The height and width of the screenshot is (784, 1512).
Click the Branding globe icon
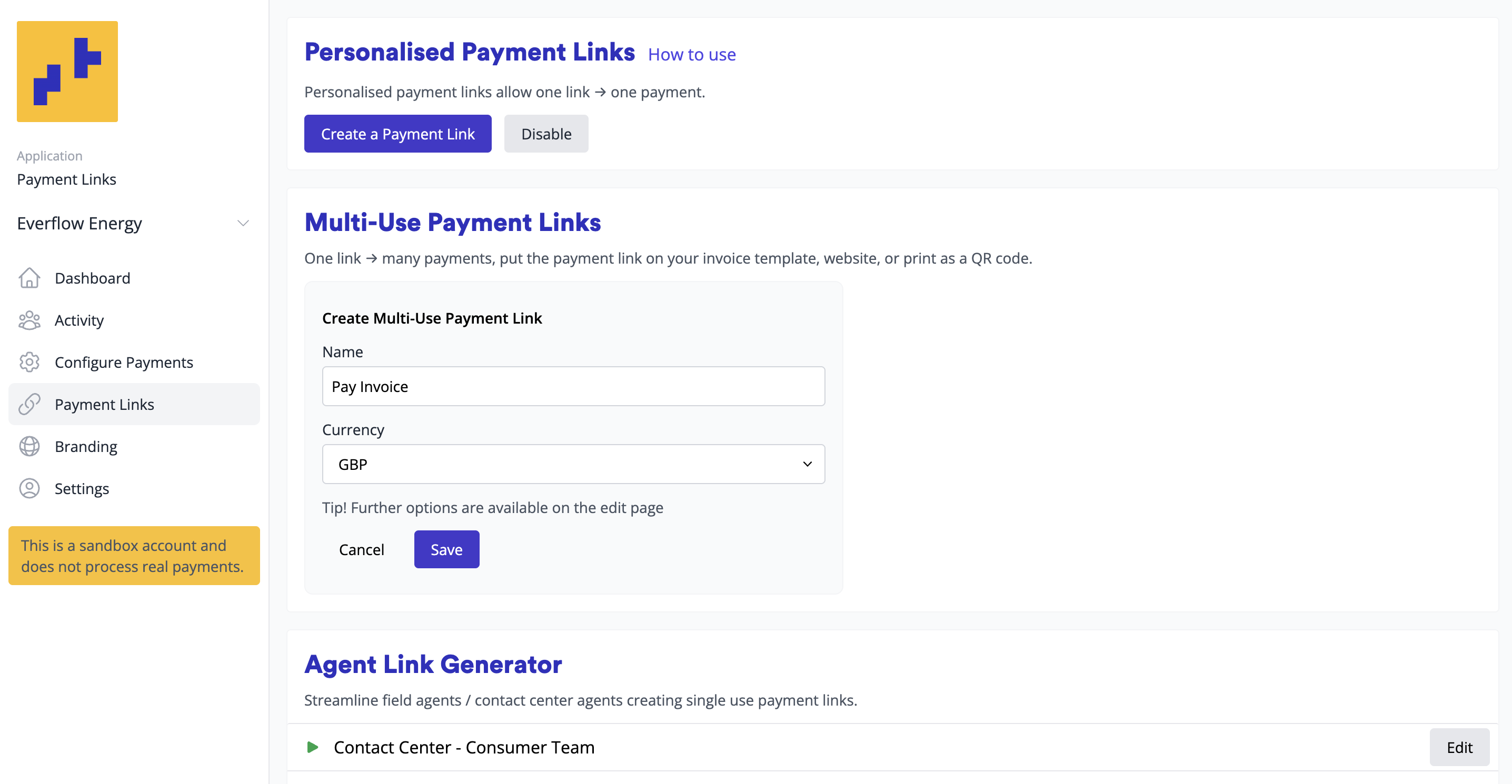click(29, 447)
